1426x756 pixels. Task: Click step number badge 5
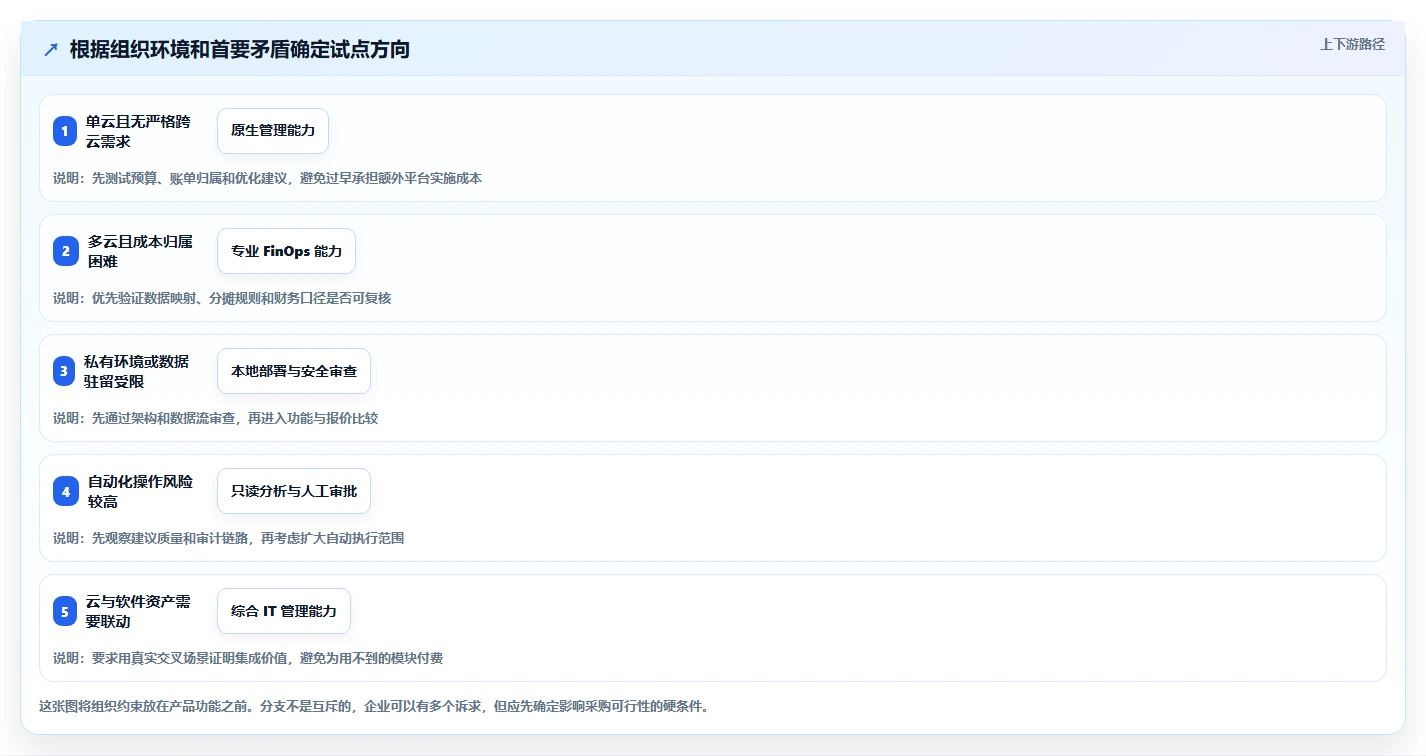click(65, 611)
